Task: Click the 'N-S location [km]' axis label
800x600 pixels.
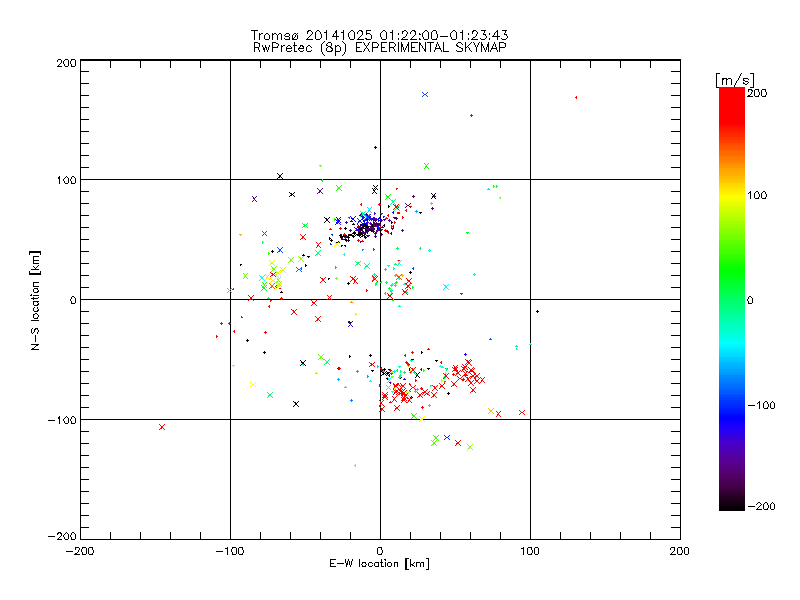Action: pyautogui.click(x=35, y=301)
